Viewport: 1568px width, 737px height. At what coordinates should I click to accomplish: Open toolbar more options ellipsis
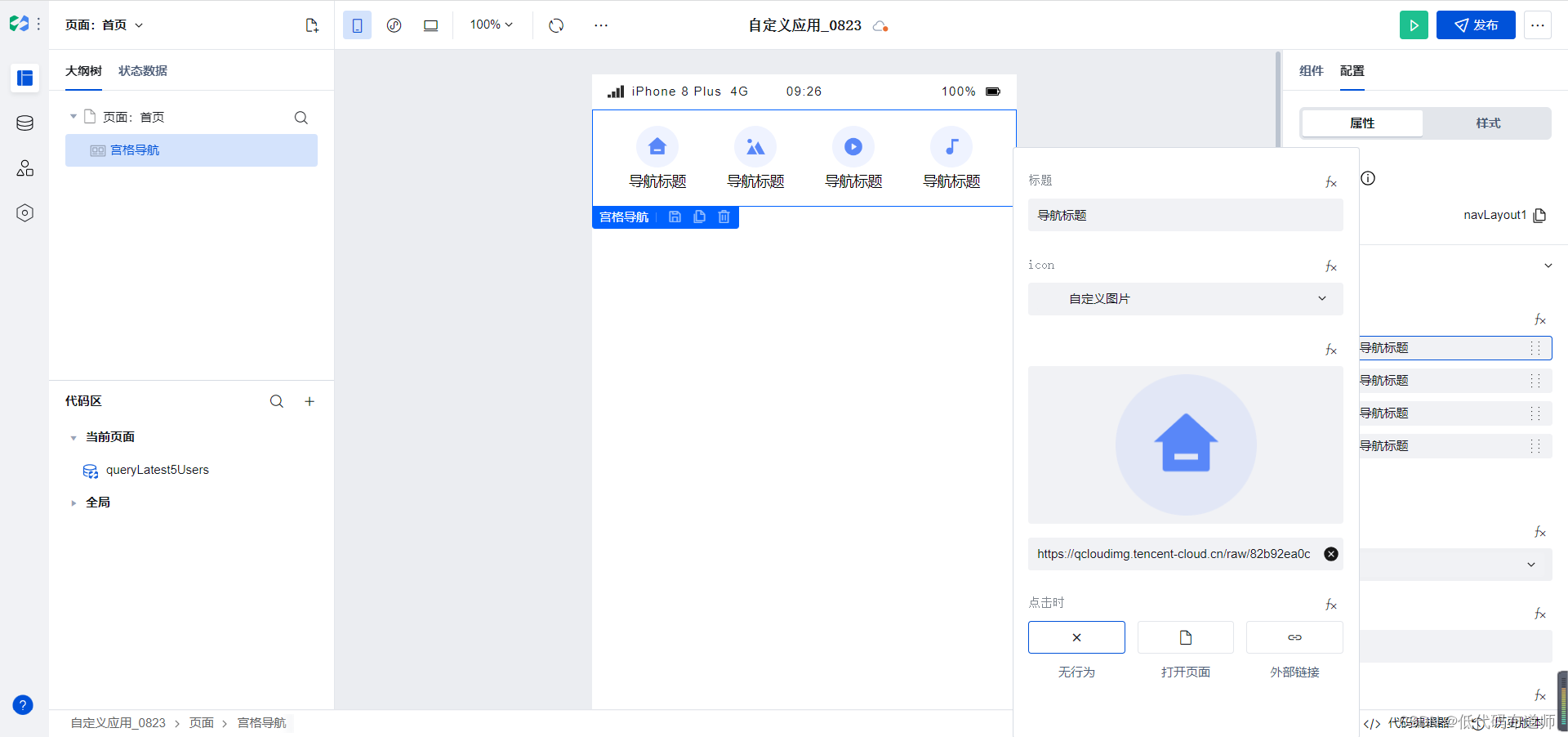601,25
